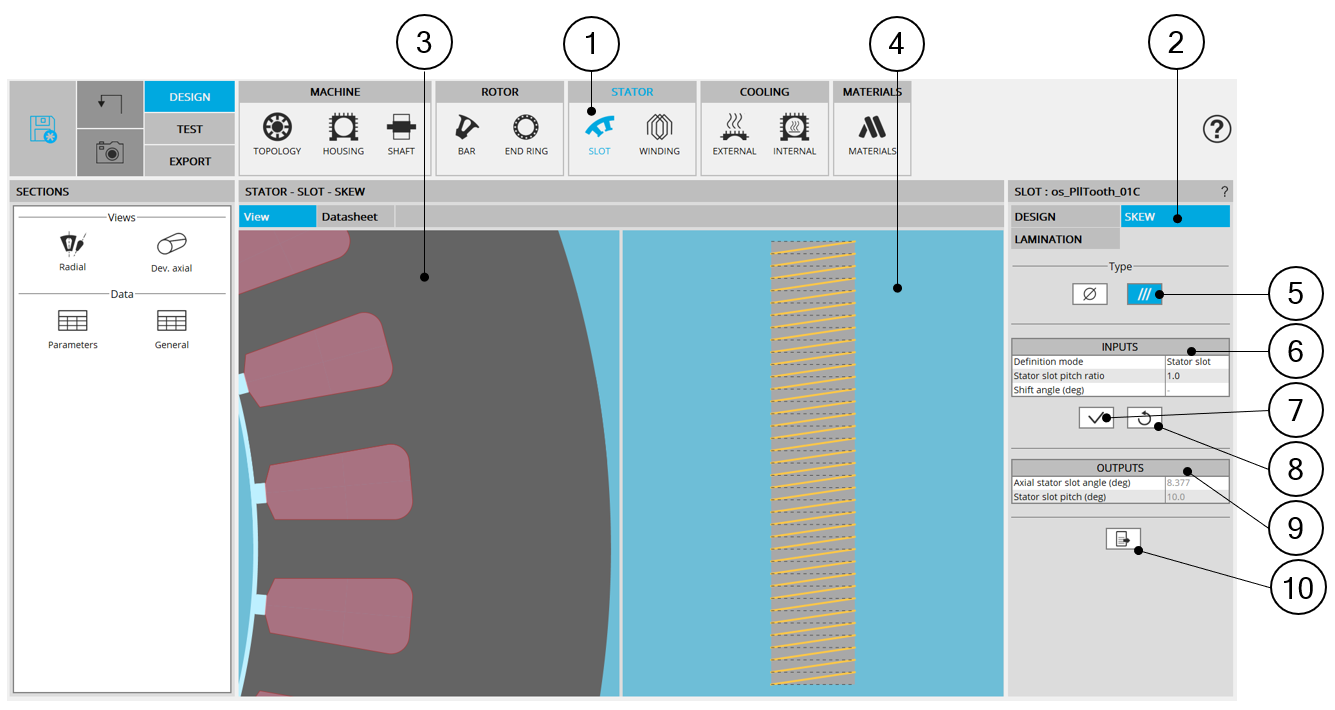
Task: Open Definition mode dropdown value
Action: coord(1196,362)
